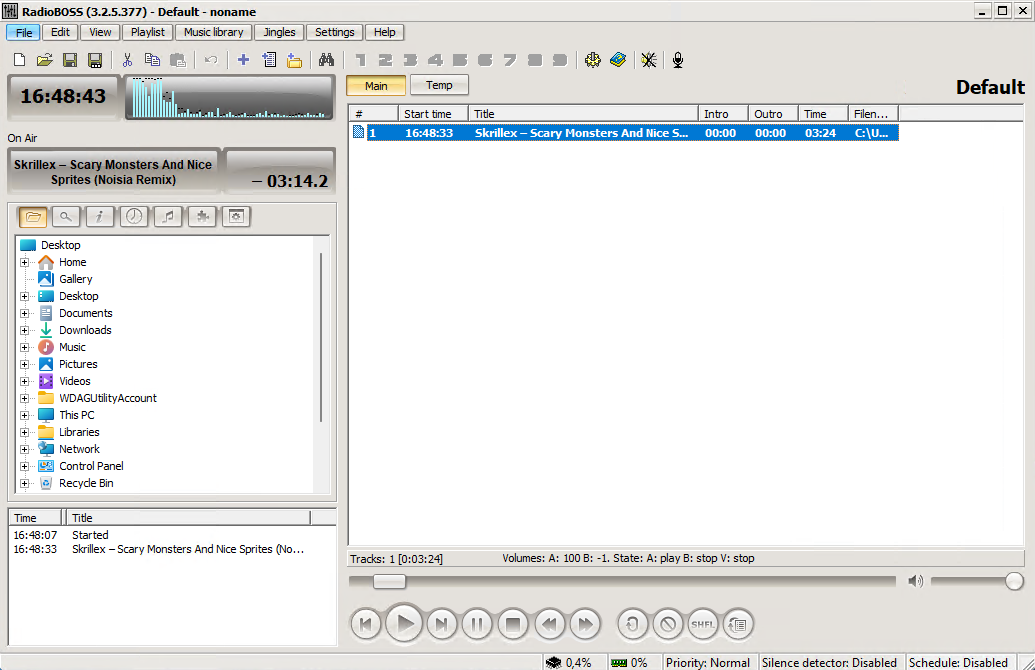
Task: Switch to the Temp playlist tab
Action: click(x=438, y=86)
